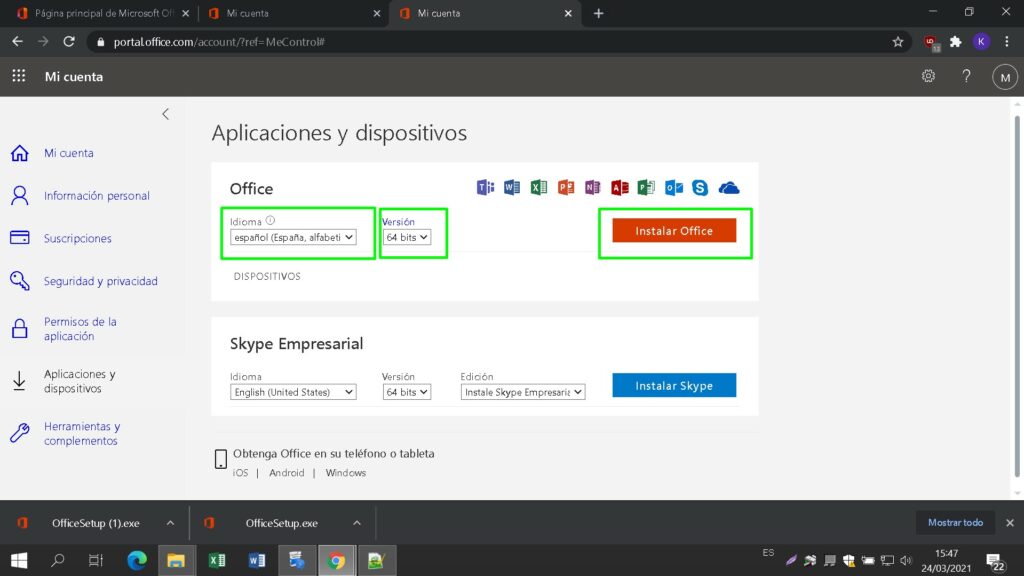The image size is (1024, 576).
Task: Expand the Office Idioma language dropdown
Action: click(x=293, y=238)
